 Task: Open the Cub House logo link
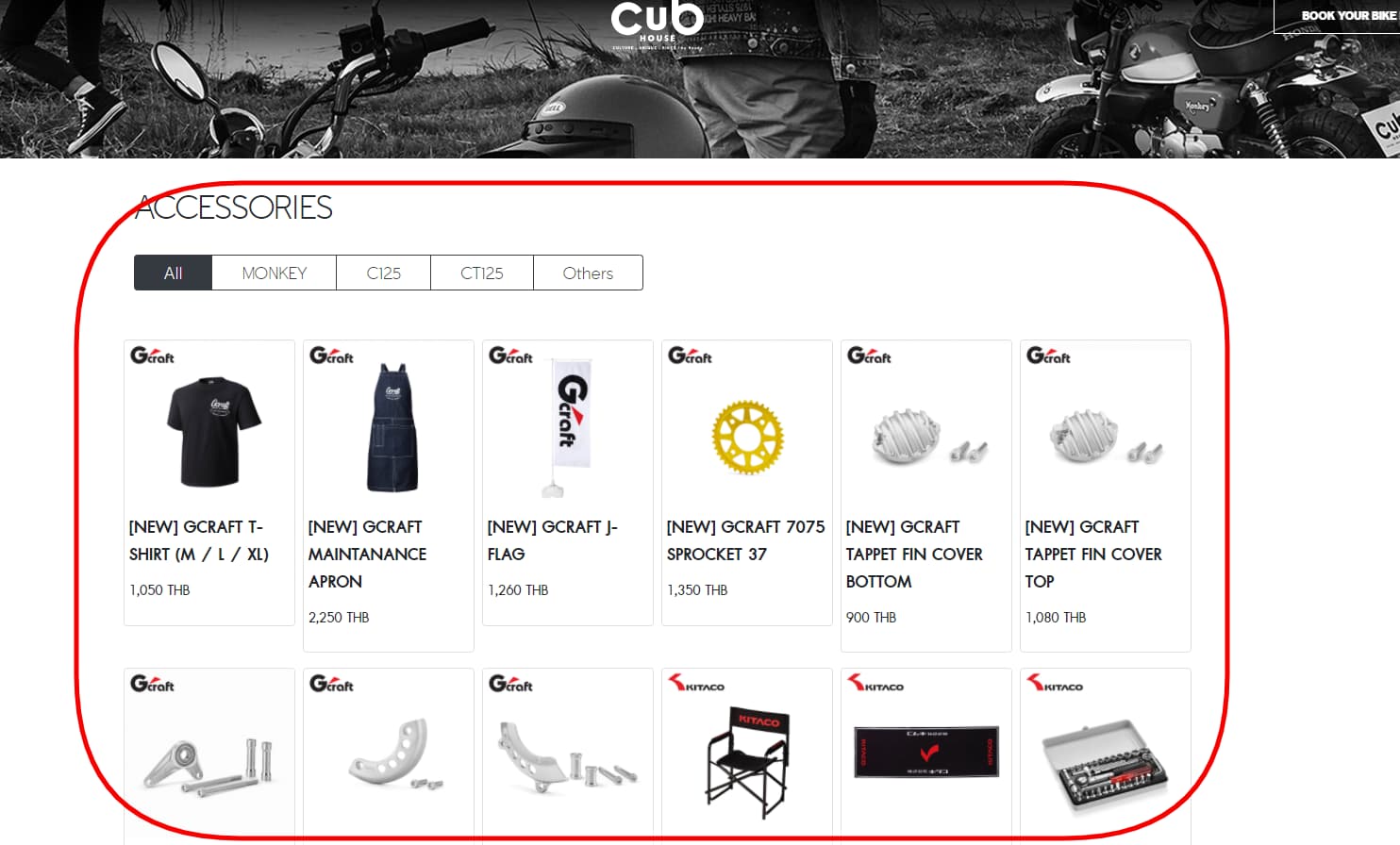(657, 25)
